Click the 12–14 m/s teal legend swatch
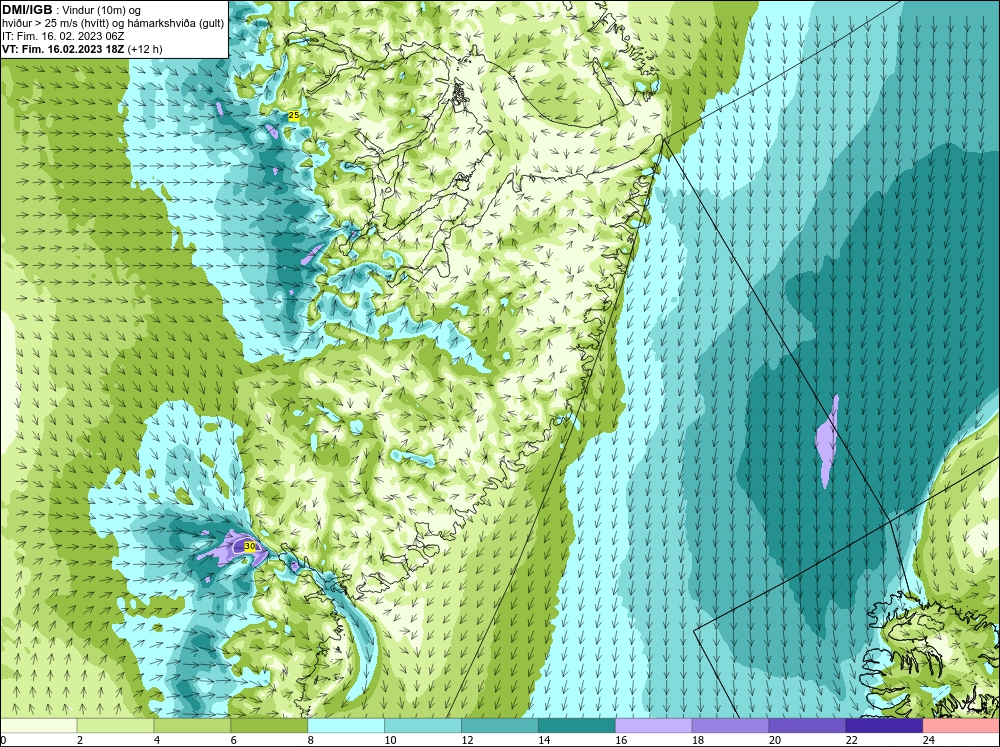Screen dimensions: 1000x747 click(499, 726)
